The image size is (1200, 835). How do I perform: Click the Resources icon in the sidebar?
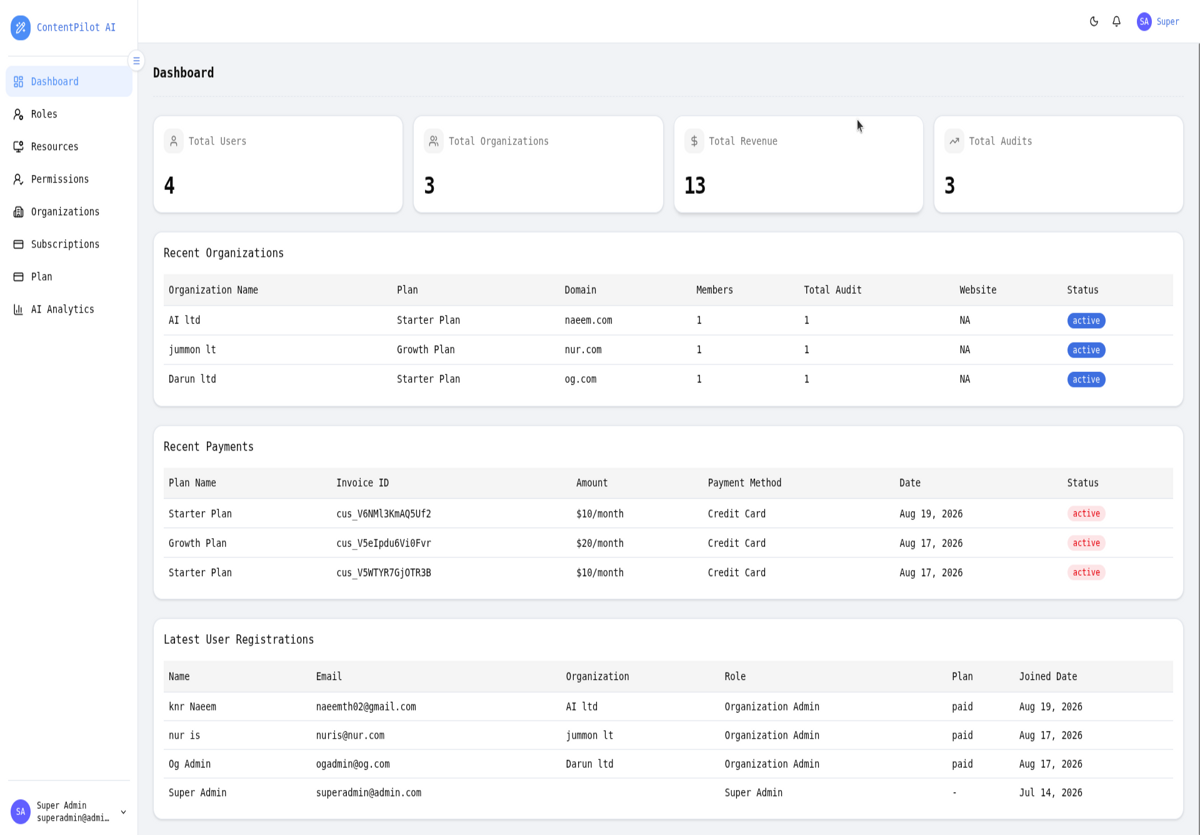18,147
